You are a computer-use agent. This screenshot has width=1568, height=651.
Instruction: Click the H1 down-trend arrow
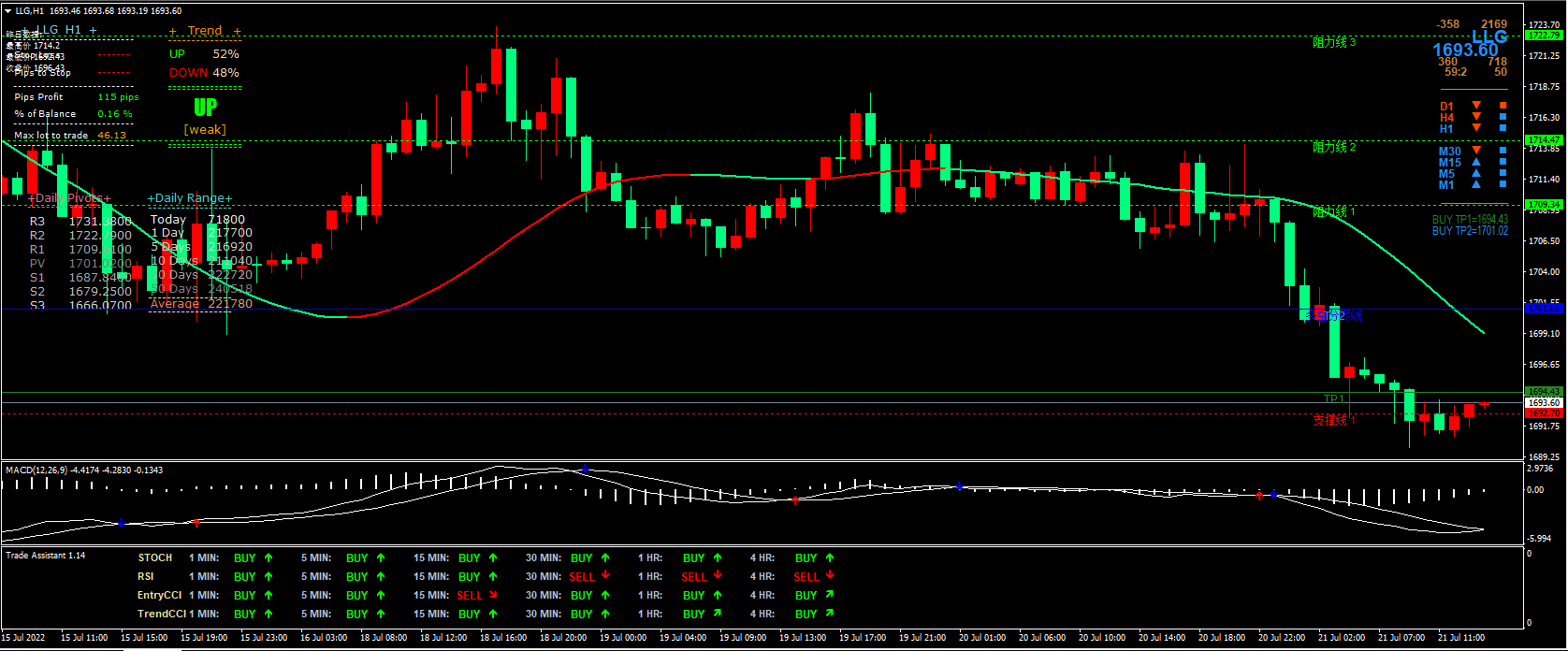click(1476, 128)
